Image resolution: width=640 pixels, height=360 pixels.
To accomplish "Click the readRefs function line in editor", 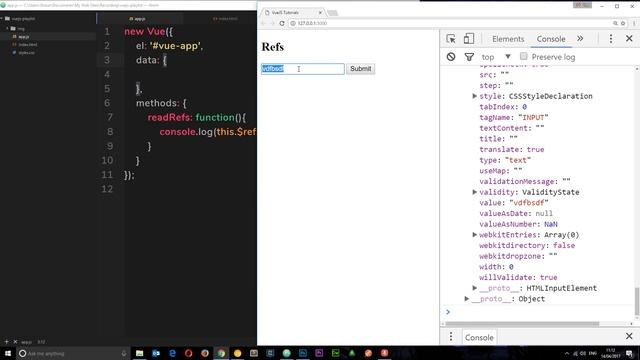I will tap(196, 118).
